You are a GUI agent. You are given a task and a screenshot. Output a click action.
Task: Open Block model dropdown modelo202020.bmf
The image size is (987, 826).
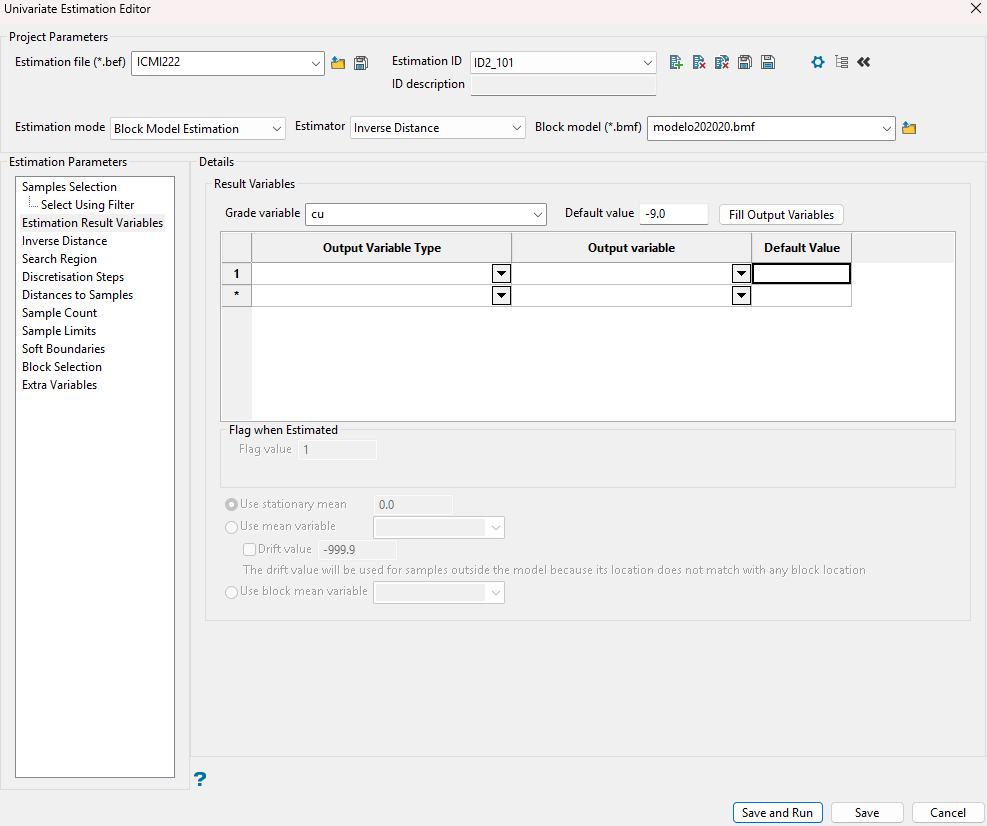point(886,128)
